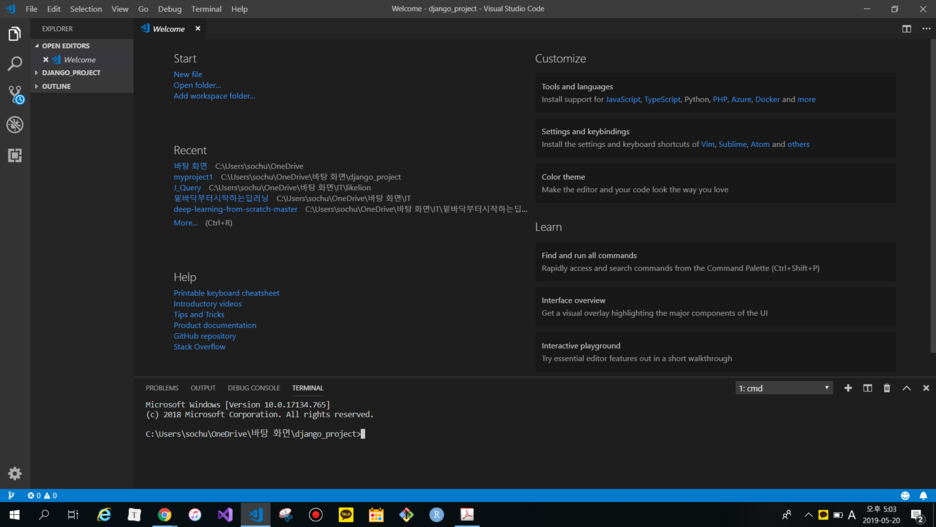Close the Welcome tab
936x527 pixels.
[x=198, y=29]
